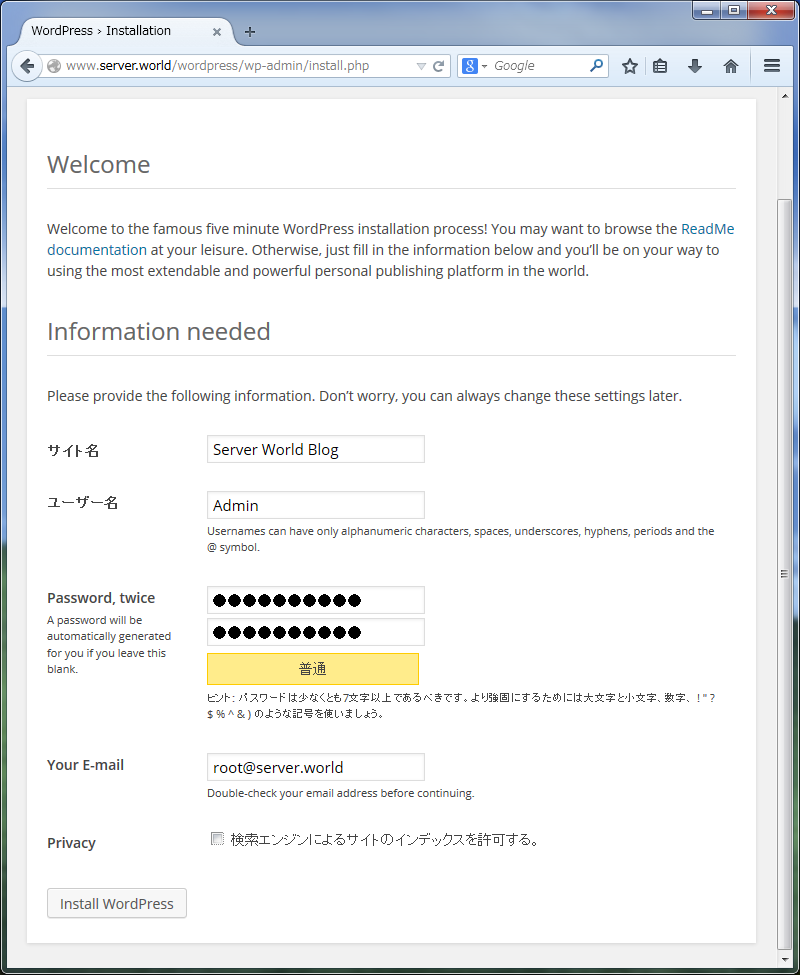Click the globe site identity icon

[54, 66]
